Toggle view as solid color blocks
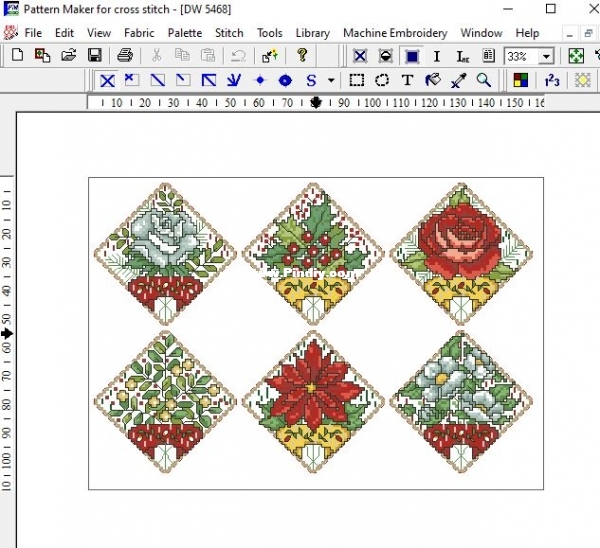The height and width of the screenshot is (548, 600). (411, 56)
